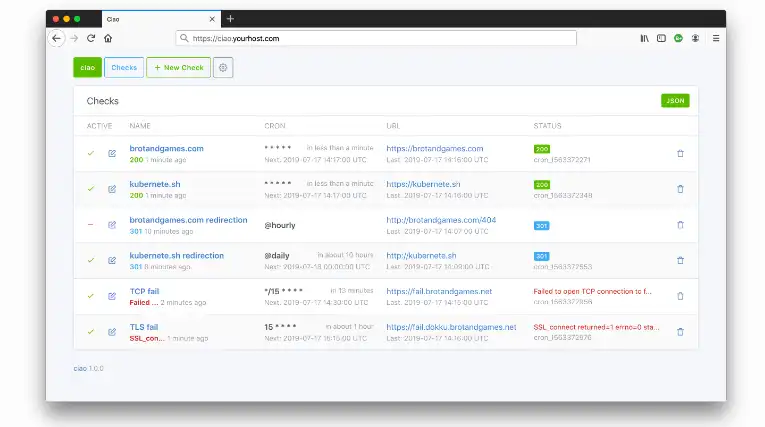Click the green extension icon in toolbar

click(678, 38)
